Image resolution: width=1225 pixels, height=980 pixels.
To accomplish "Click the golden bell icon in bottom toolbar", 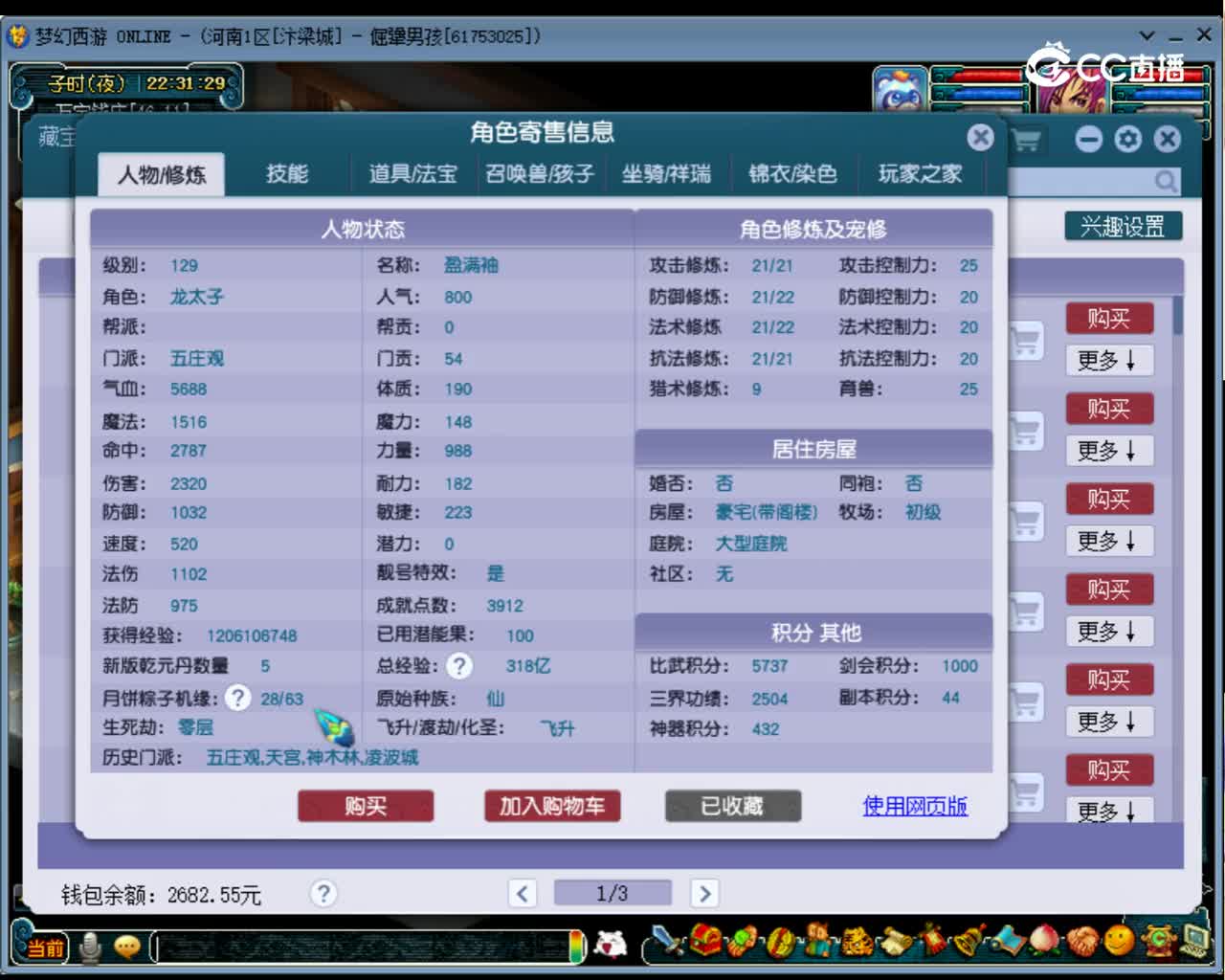I will click(x=970, y=942).
